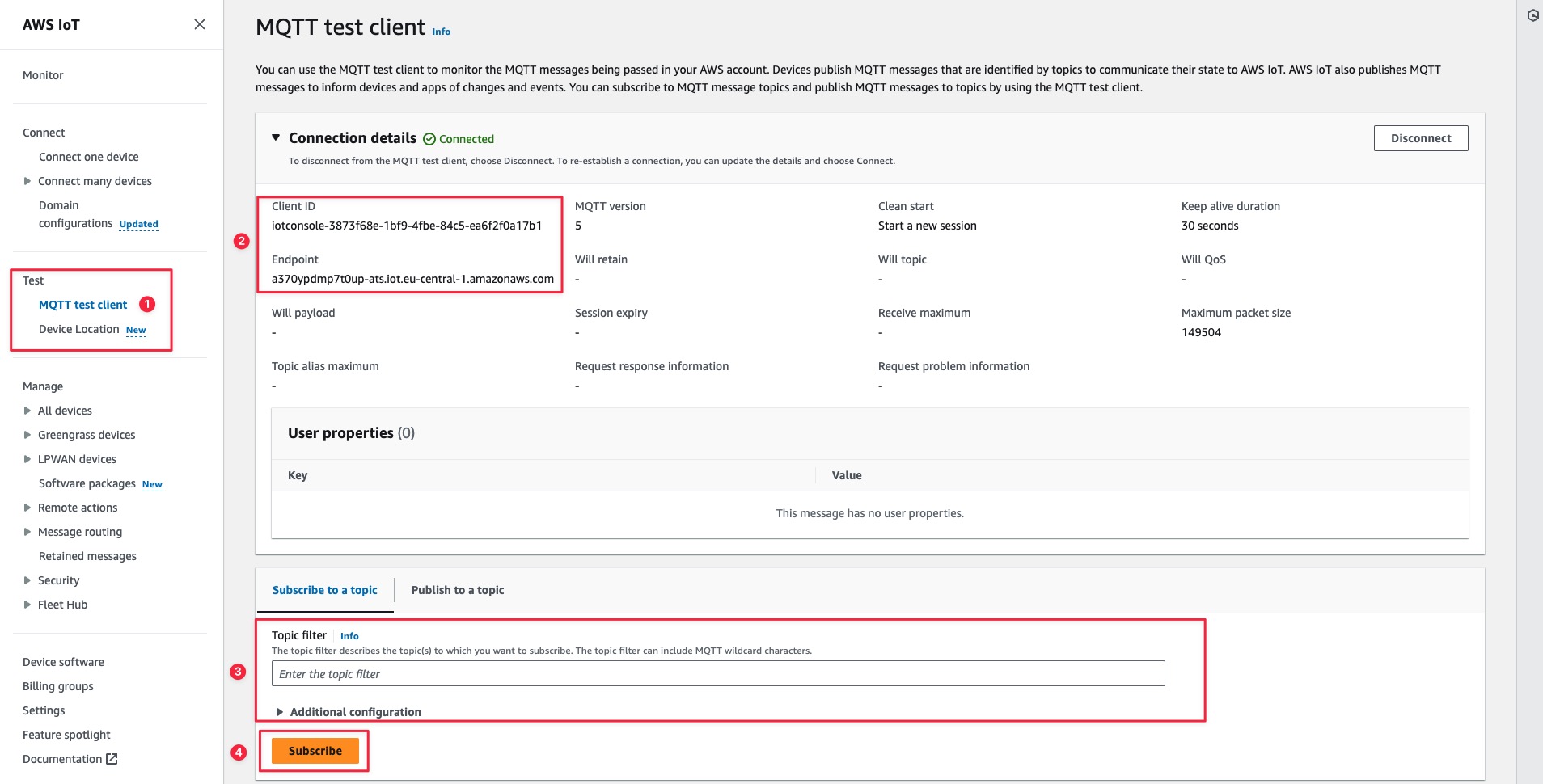Open Retained messages page
Viewport: 1543px width, 784px height.
(x=87, y=556)
